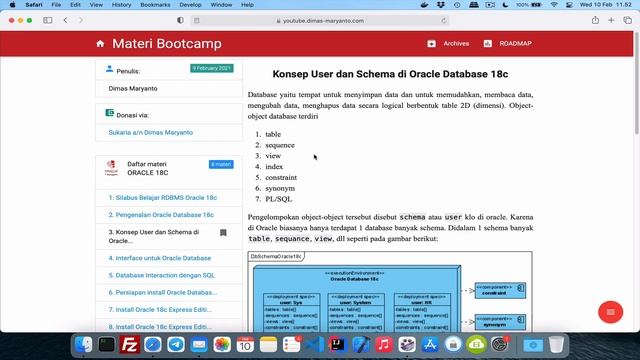Open Xcode from the dock
The height and width of the screenshot is (360, 640).
tap(361, 345)
